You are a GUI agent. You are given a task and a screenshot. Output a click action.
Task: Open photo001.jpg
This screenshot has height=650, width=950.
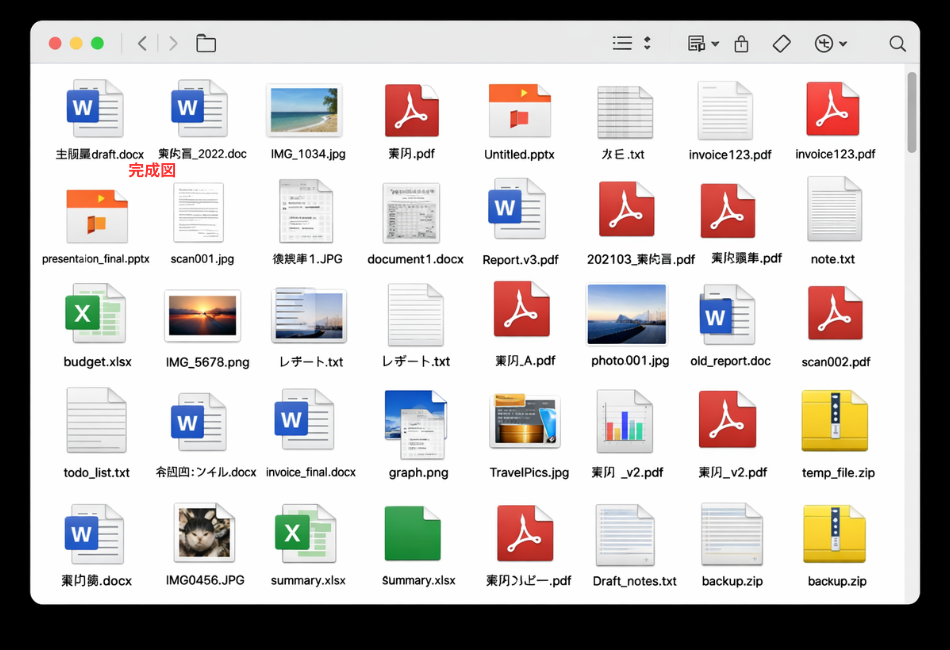tap(629, 315)
